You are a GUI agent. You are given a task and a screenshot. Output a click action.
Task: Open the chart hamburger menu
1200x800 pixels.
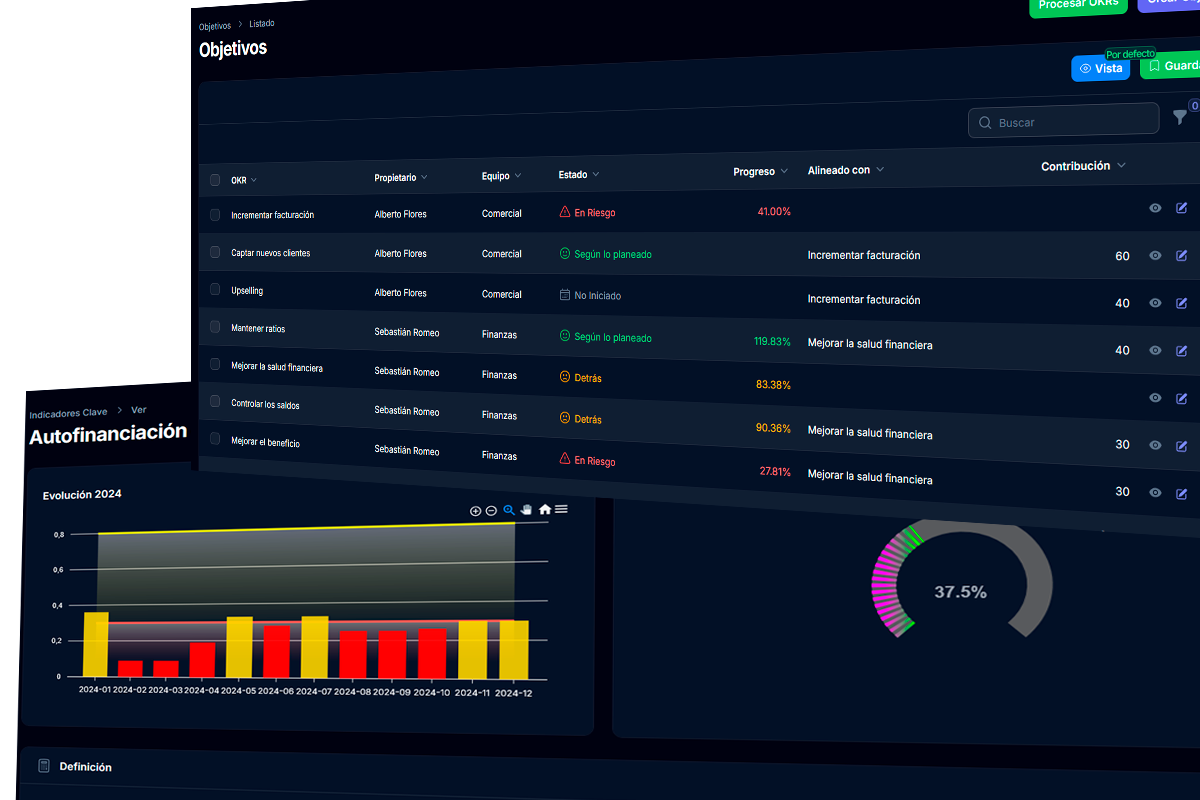562,509
